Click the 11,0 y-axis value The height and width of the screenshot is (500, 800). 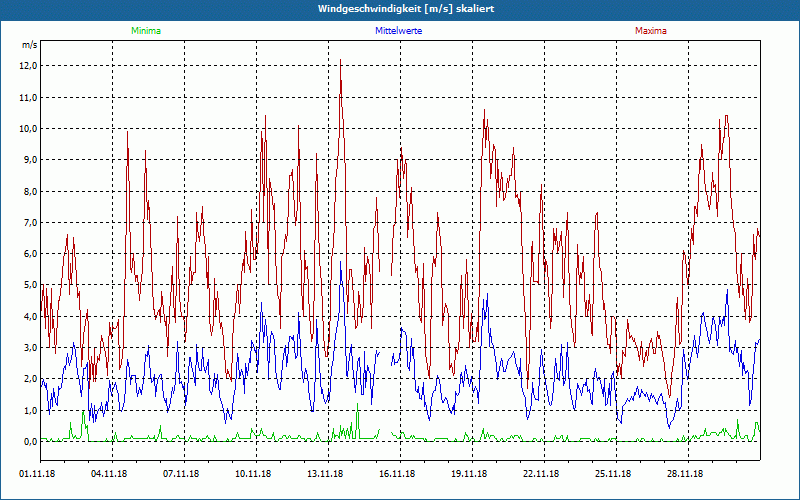29,97
